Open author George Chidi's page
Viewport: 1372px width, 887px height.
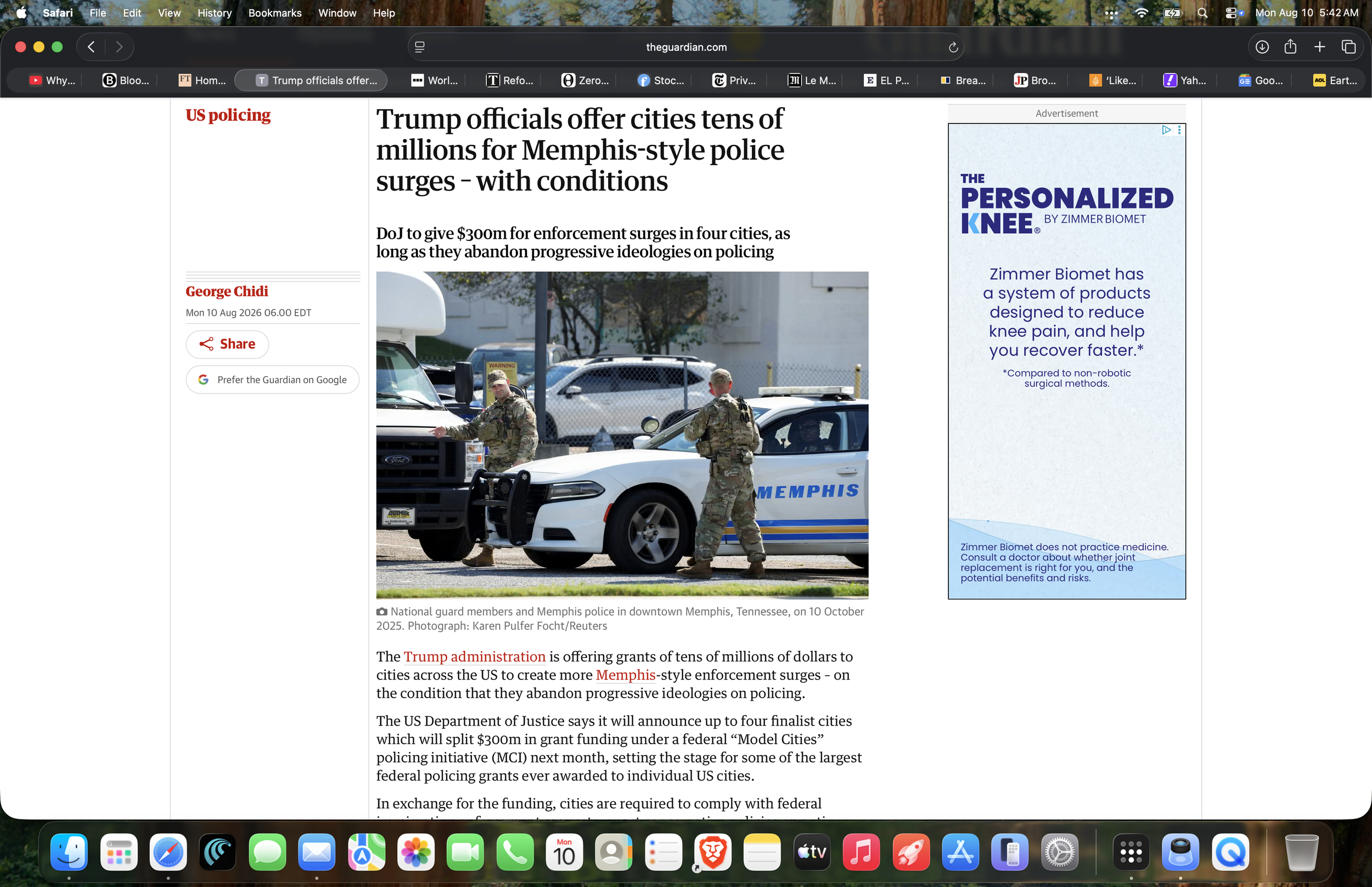(x=227, y=291)
